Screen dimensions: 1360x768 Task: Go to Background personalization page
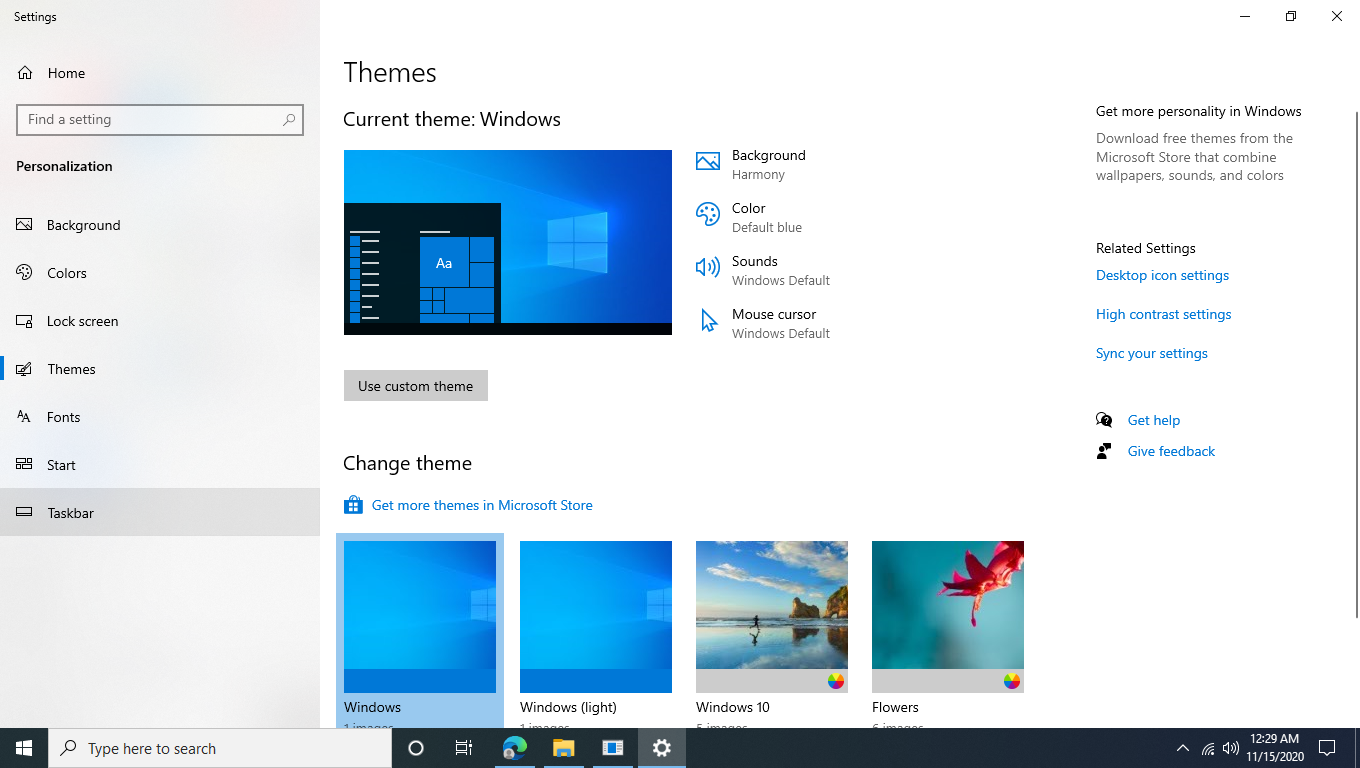160,225
